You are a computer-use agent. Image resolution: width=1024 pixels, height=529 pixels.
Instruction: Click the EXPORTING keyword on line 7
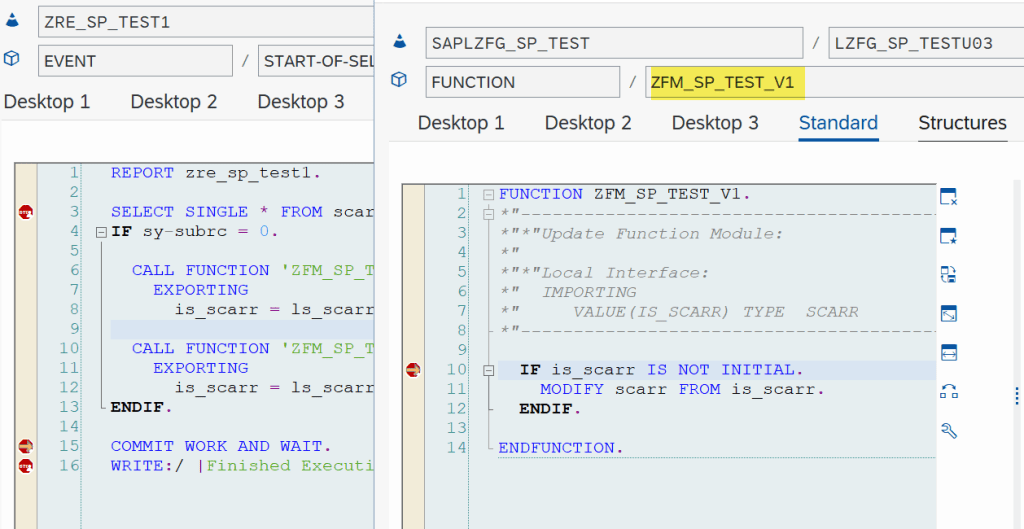[200, 290]
